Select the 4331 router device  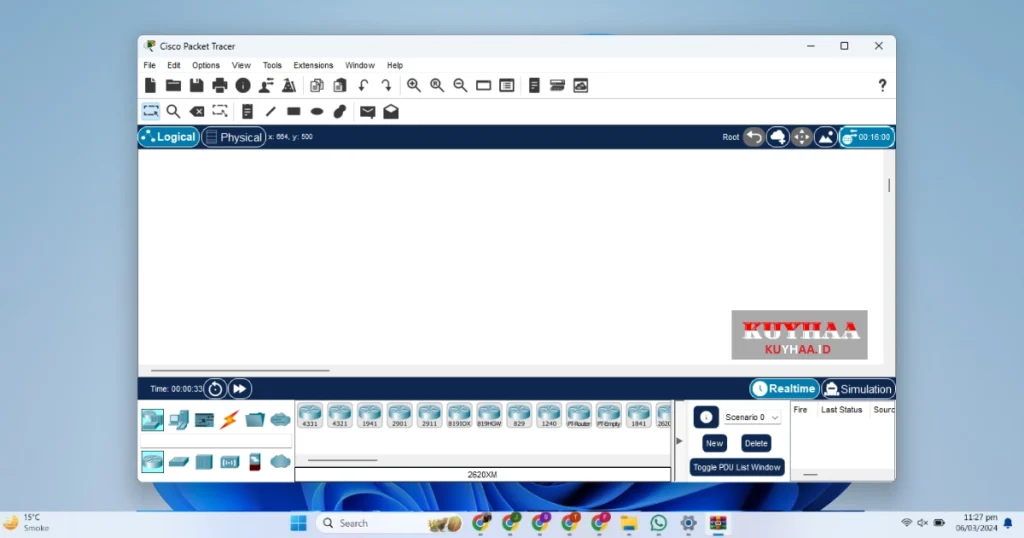pyautogui.click(x=310, y=415)
